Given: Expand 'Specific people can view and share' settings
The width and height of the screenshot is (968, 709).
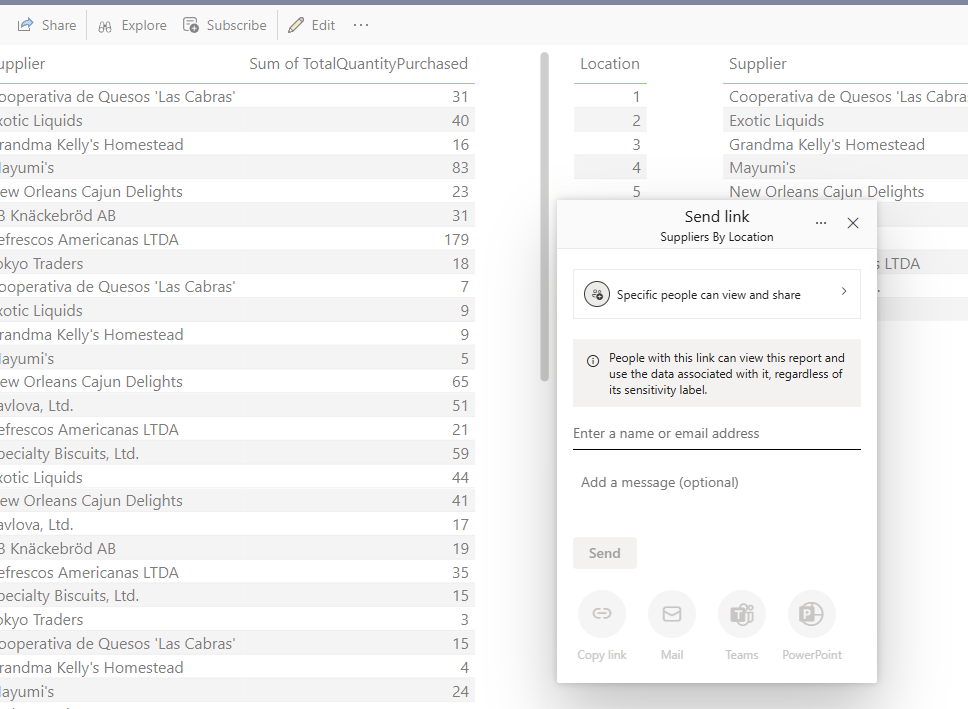Looking at the screenshot, I should pyautogui.click(x=716, y=293).
